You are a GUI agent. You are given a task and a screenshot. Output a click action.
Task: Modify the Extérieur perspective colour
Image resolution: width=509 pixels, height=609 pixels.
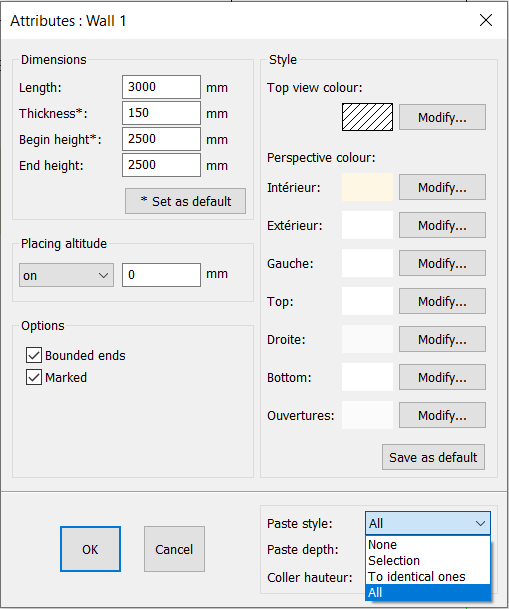tap(442, 225)
